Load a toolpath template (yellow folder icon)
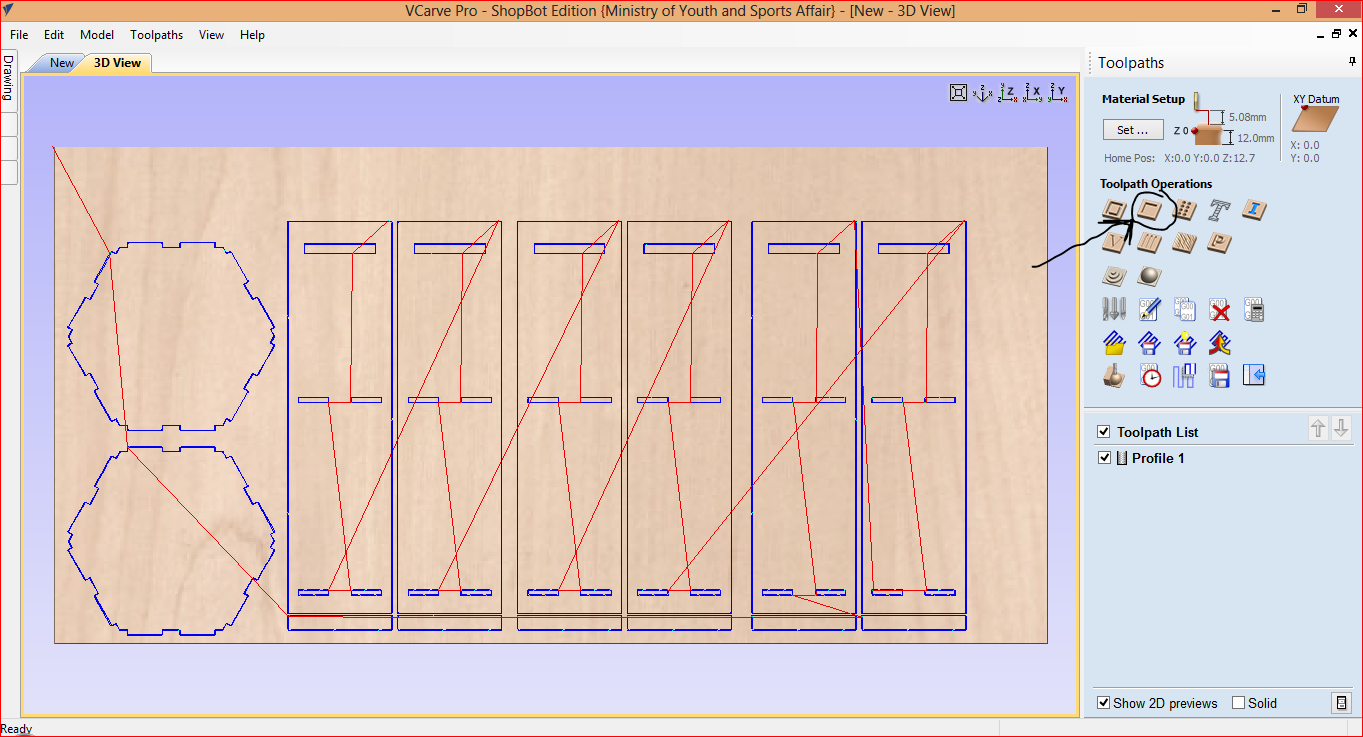 pyautogui.click(x=1115, y=343)
